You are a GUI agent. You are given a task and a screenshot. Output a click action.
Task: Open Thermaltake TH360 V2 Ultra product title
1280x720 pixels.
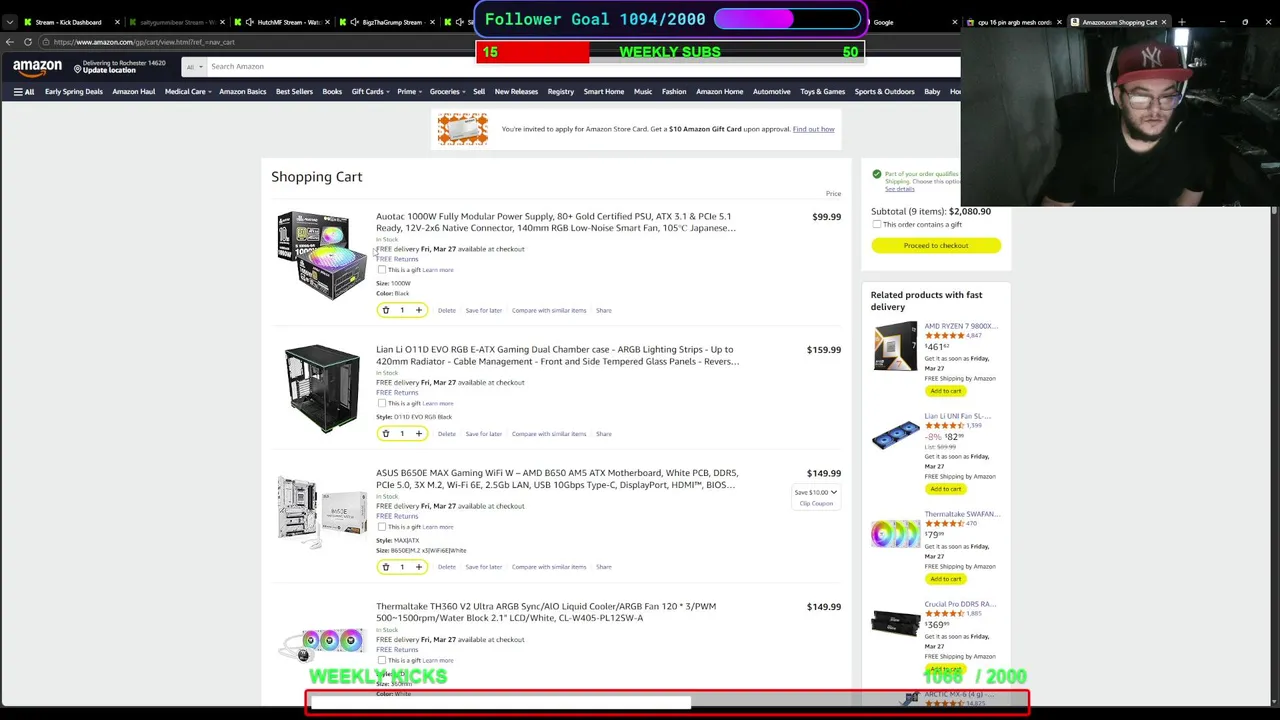[x=546, y=612]
